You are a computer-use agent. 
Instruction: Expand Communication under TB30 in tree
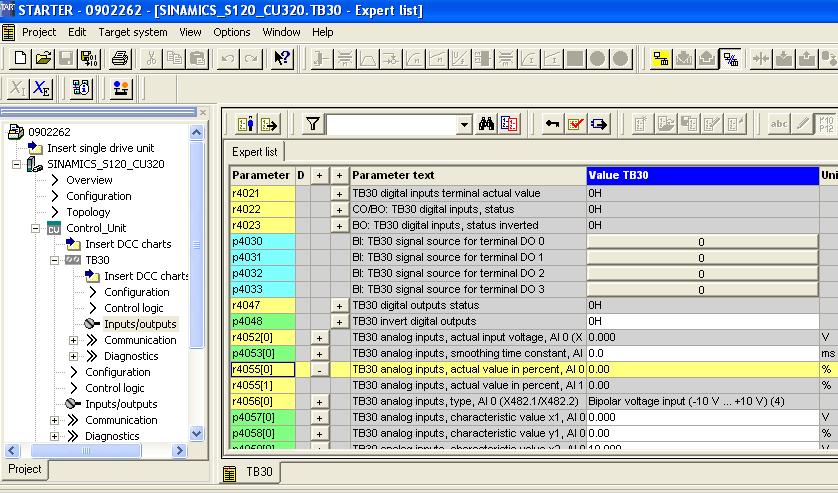[x=73, y=340]
